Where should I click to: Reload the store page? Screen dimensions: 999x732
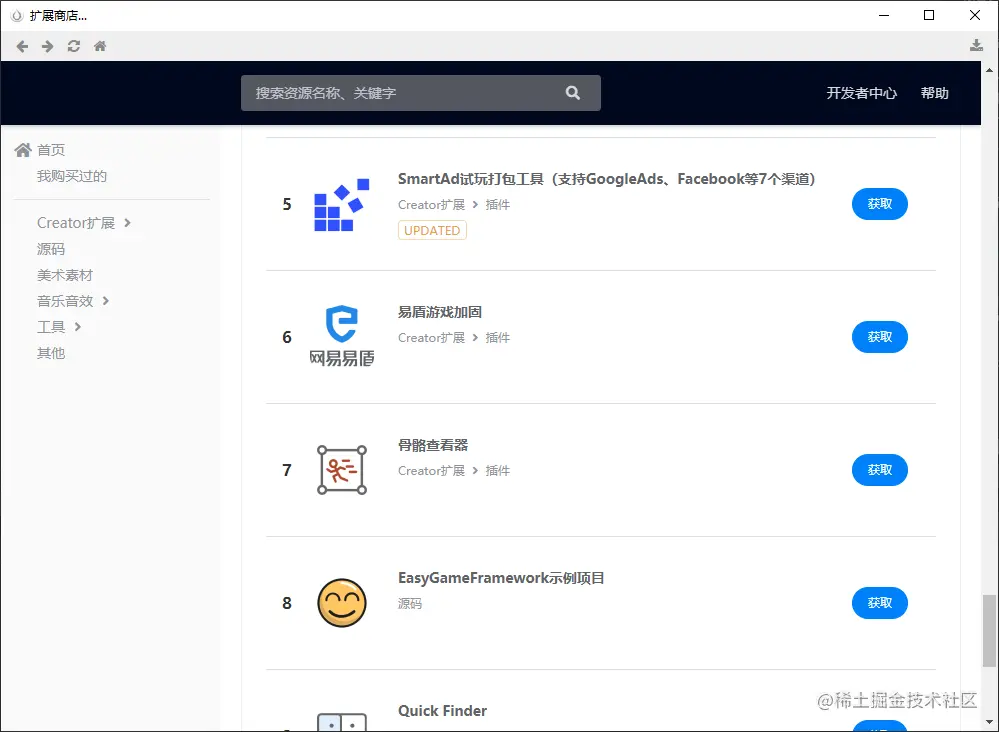[74, 47]
